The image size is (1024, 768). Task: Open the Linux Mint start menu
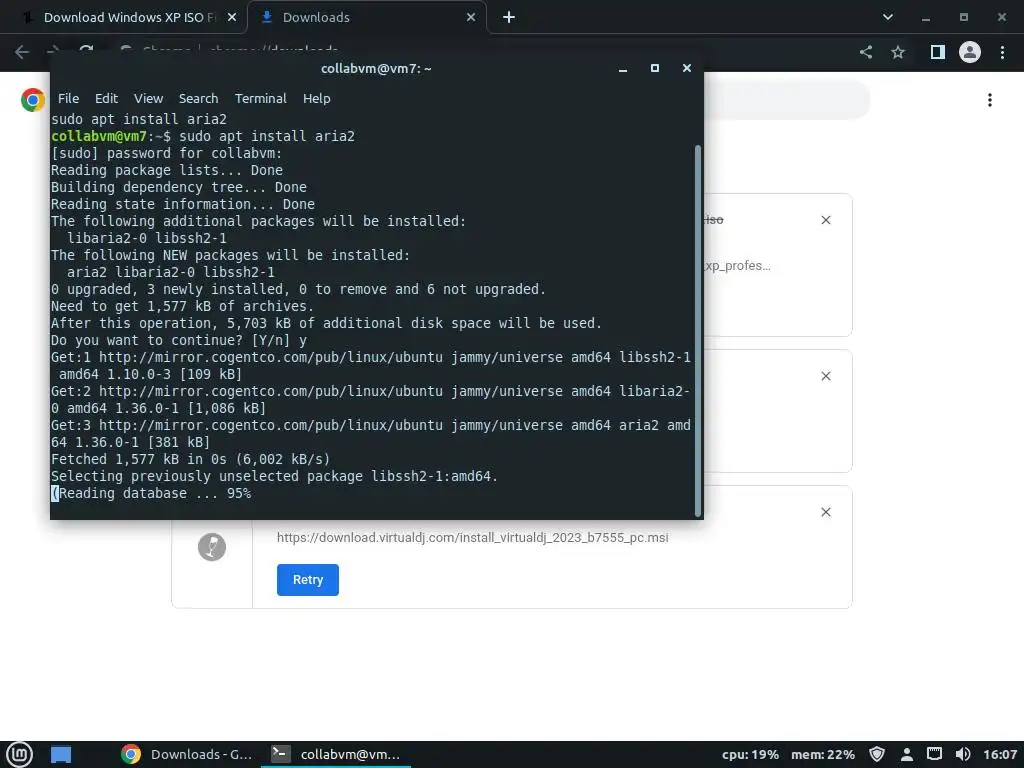pyautogui.click(x=20, y=754)
